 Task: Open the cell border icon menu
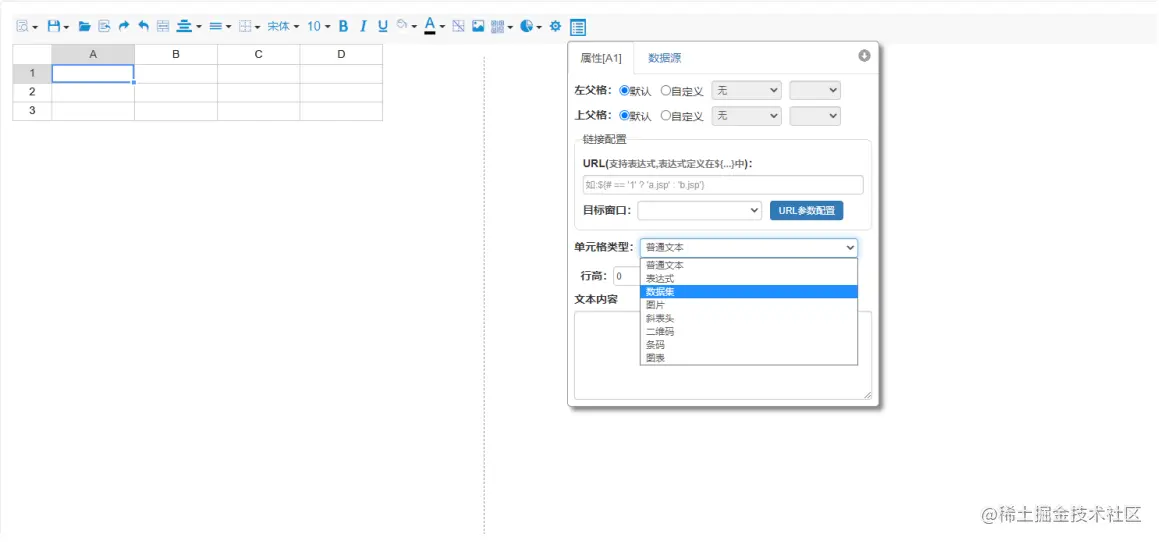249,26
